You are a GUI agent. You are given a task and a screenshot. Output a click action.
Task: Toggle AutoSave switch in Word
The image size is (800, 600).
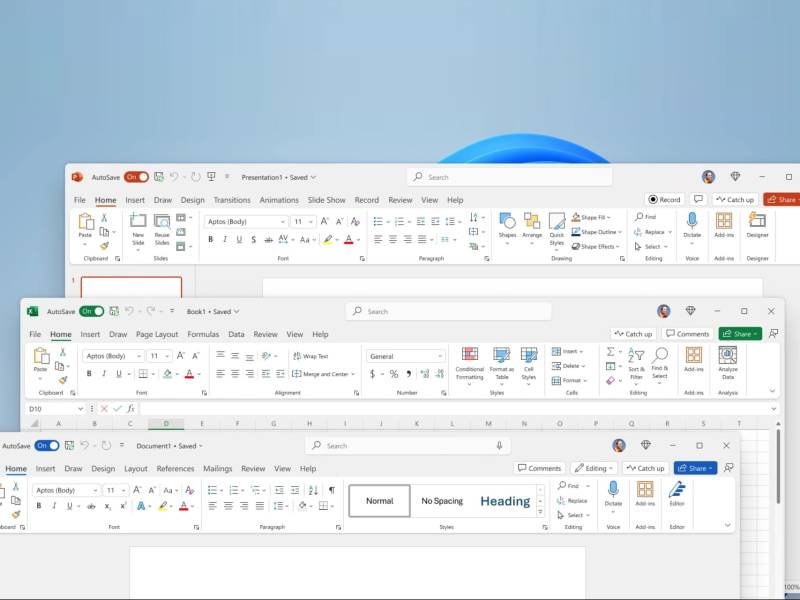(46, 445)
